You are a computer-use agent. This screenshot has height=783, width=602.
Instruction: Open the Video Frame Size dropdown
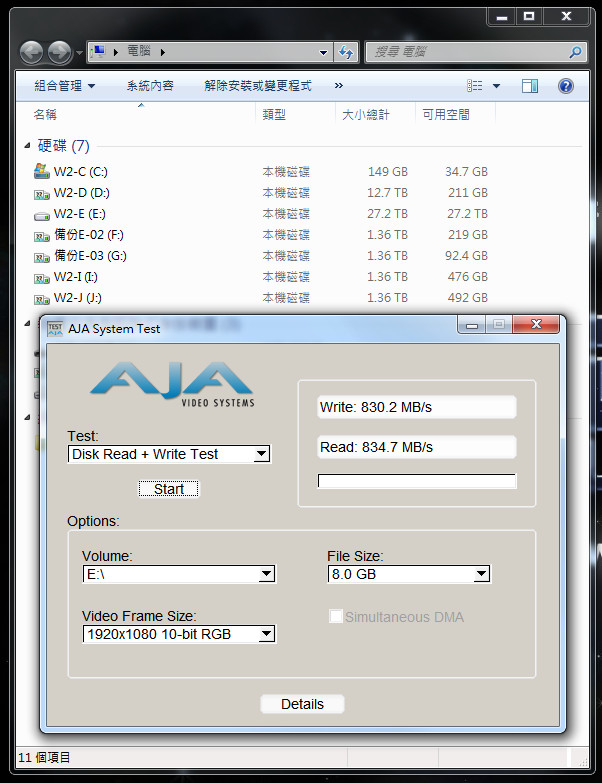(x=179, y=634)
